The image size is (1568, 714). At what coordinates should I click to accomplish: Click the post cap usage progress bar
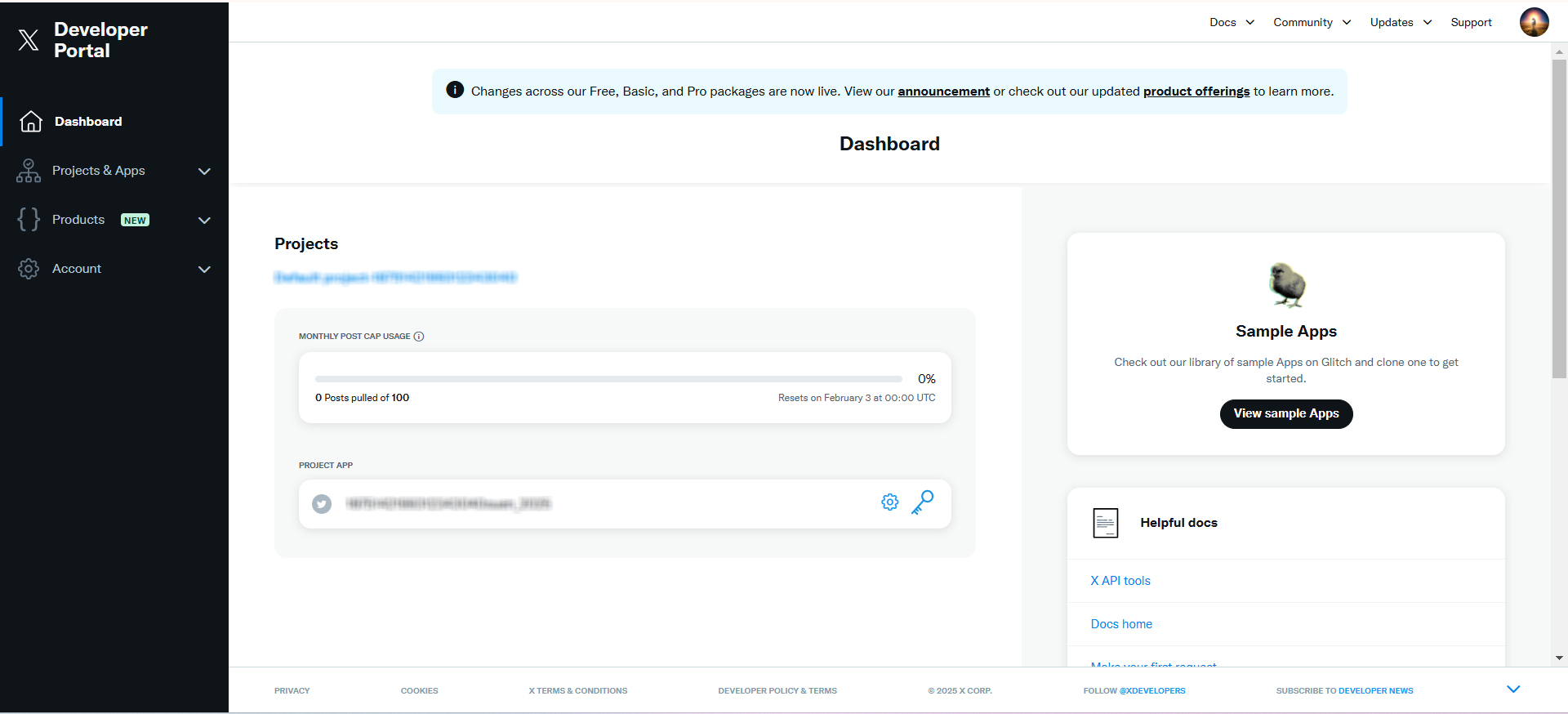[608, 379]
